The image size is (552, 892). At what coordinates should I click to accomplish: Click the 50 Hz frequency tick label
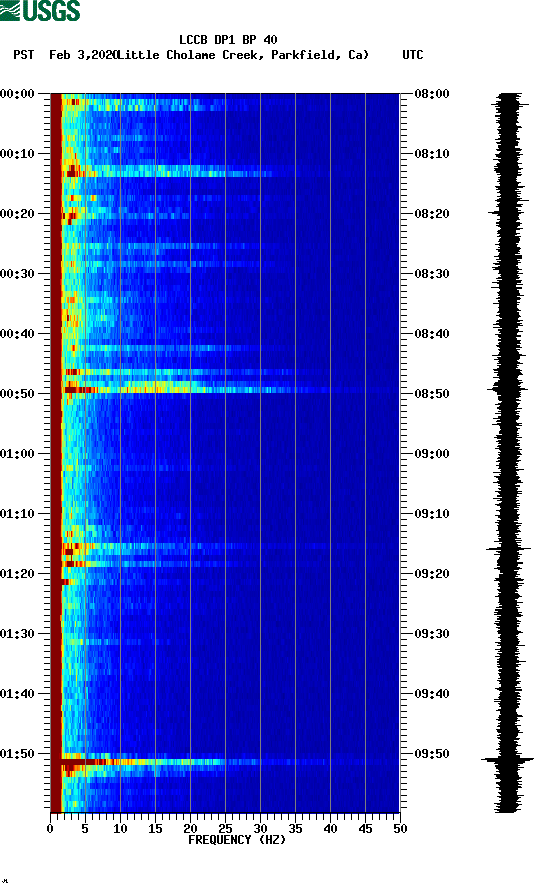[400, 829]
